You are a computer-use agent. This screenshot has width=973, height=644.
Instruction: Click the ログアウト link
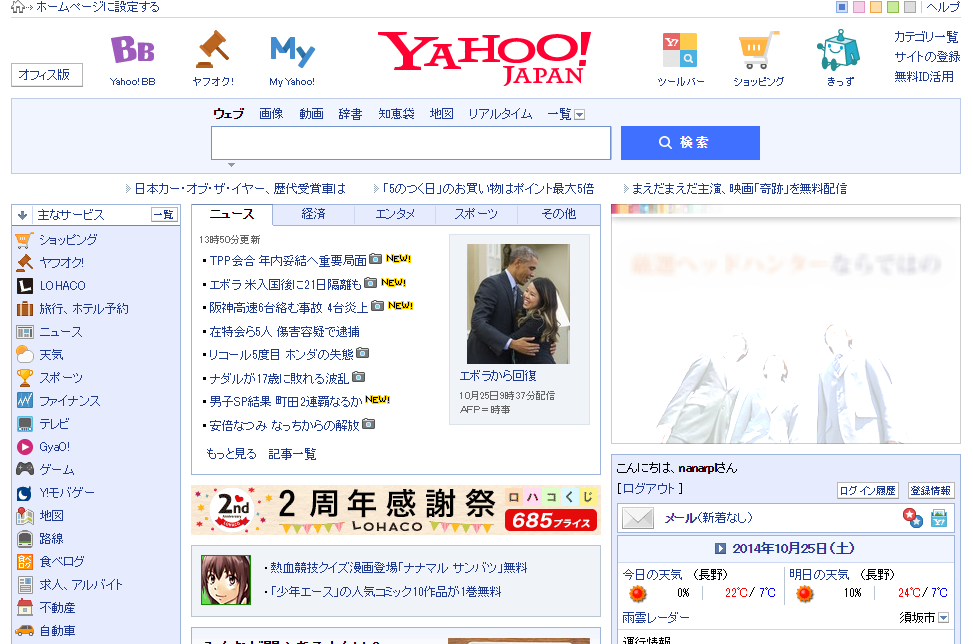649,489
